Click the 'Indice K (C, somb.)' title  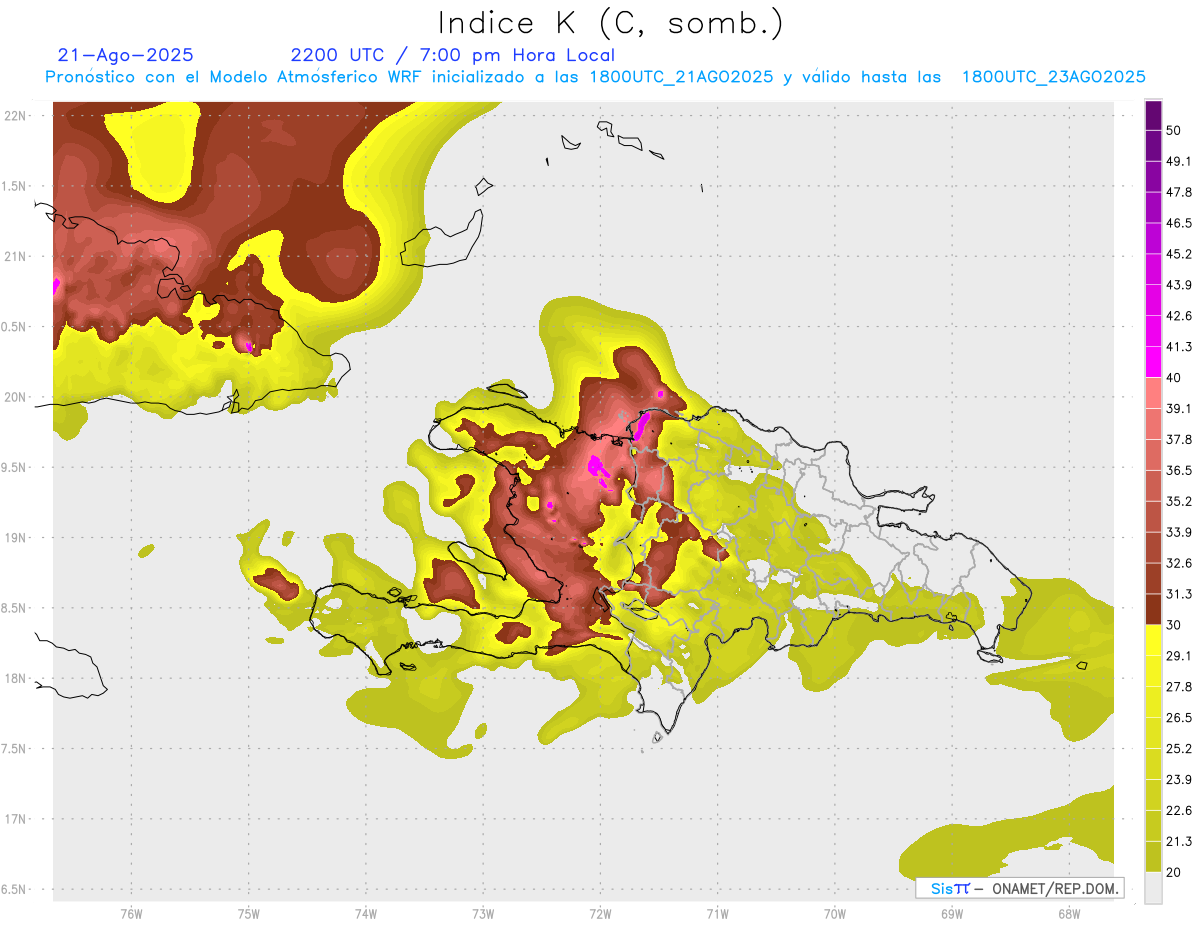click(x=610, y=23)
